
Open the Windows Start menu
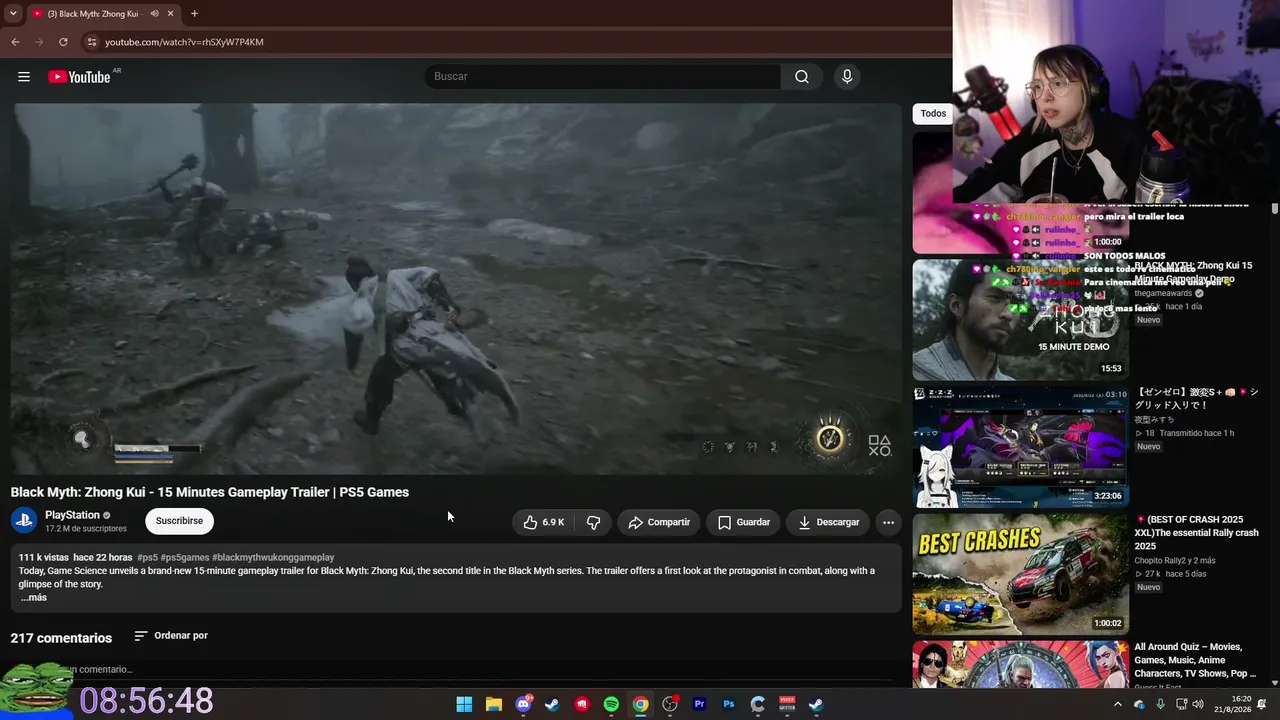464,704
